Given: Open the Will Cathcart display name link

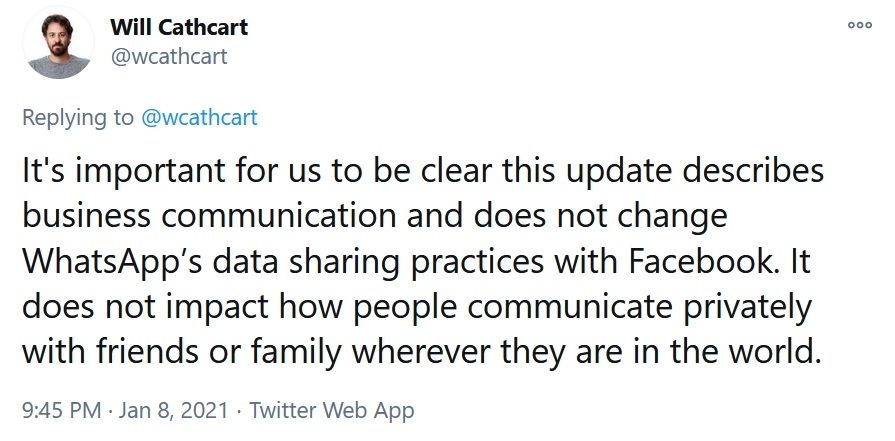Looking at the screenshot, I should (179, 27).
